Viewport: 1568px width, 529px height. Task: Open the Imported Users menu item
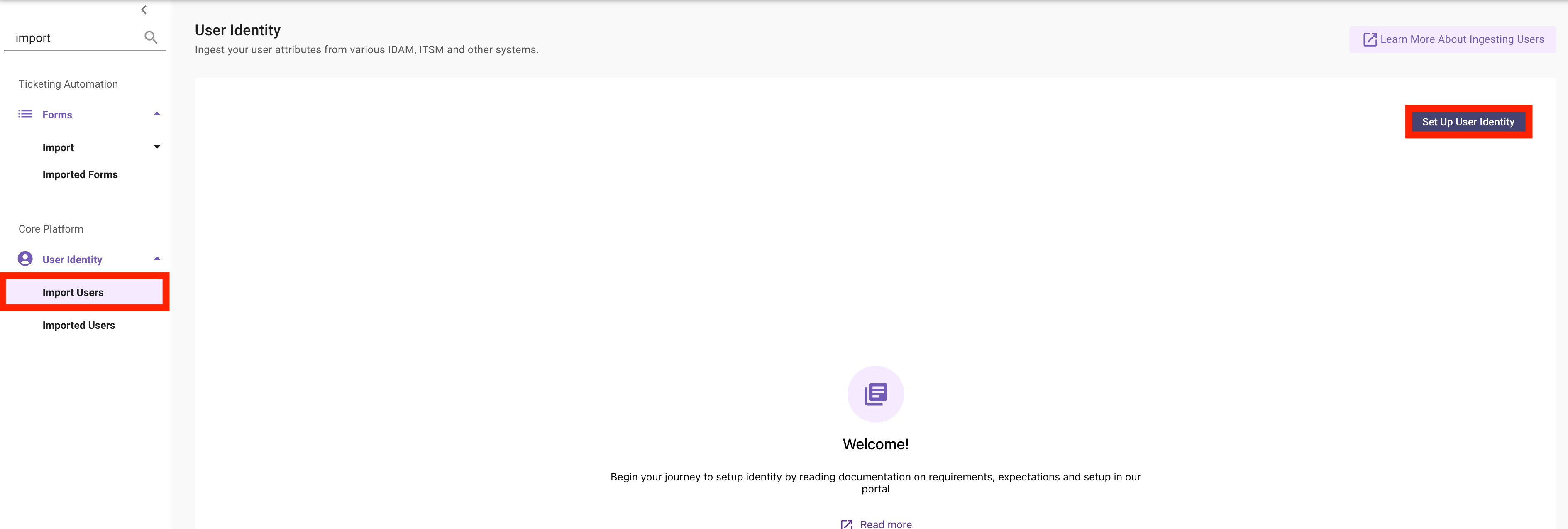click(x=78, y=325)
